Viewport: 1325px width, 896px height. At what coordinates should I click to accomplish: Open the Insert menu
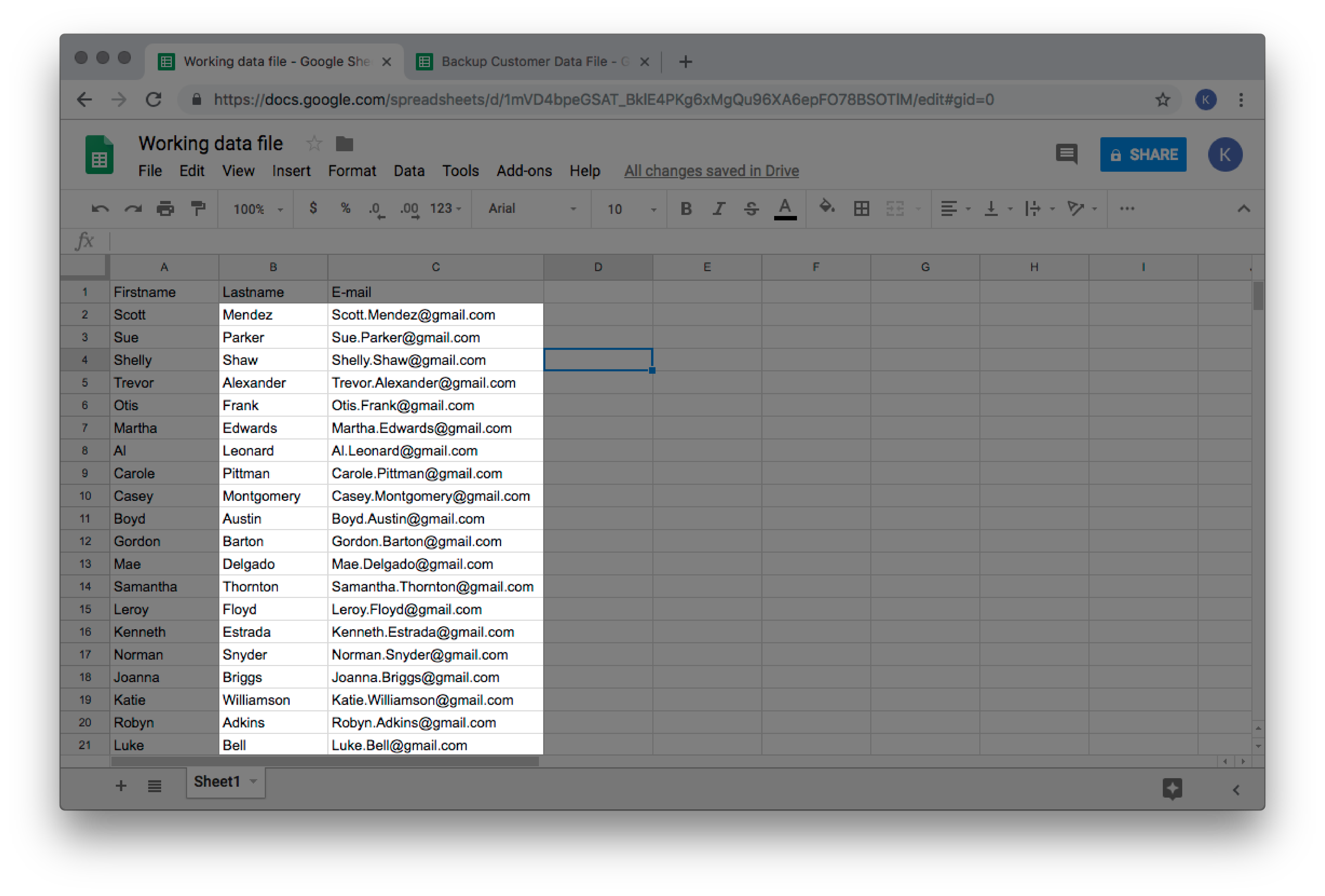[291, 171]
